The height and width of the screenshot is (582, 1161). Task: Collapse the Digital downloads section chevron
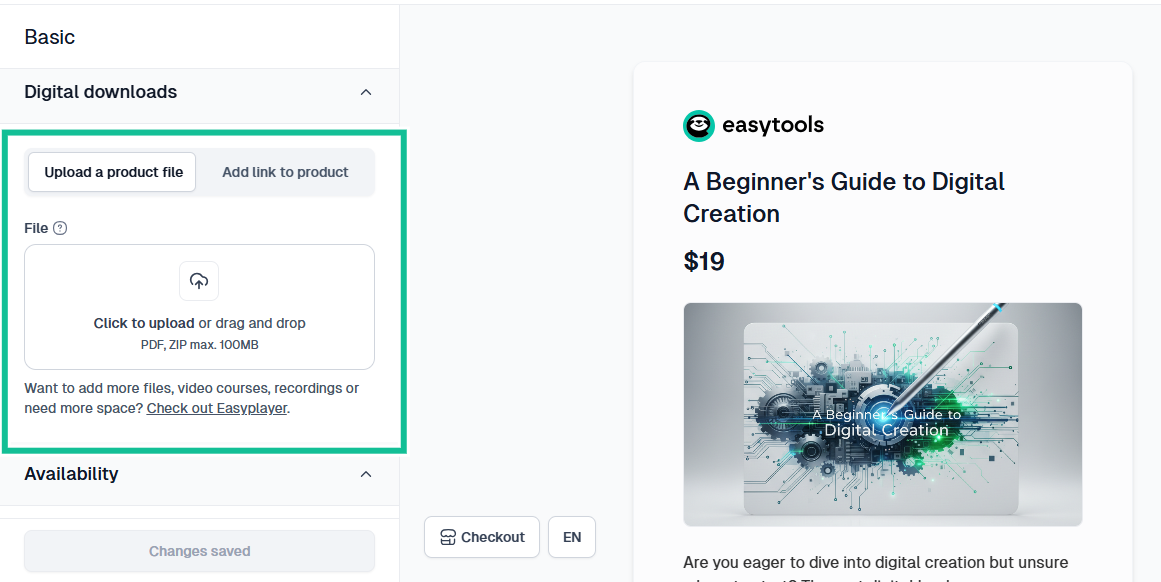click(366, 91)
